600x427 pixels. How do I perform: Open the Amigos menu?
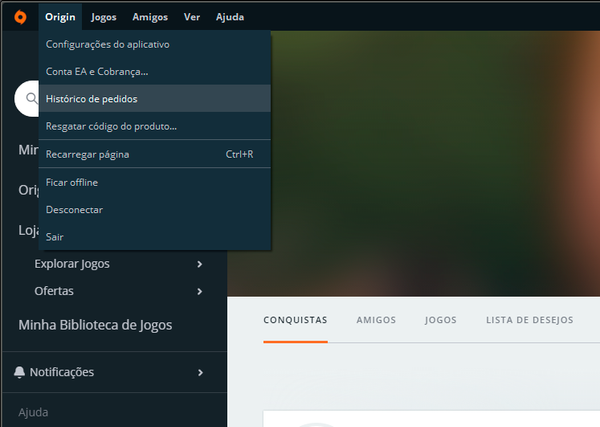point(150,17)
